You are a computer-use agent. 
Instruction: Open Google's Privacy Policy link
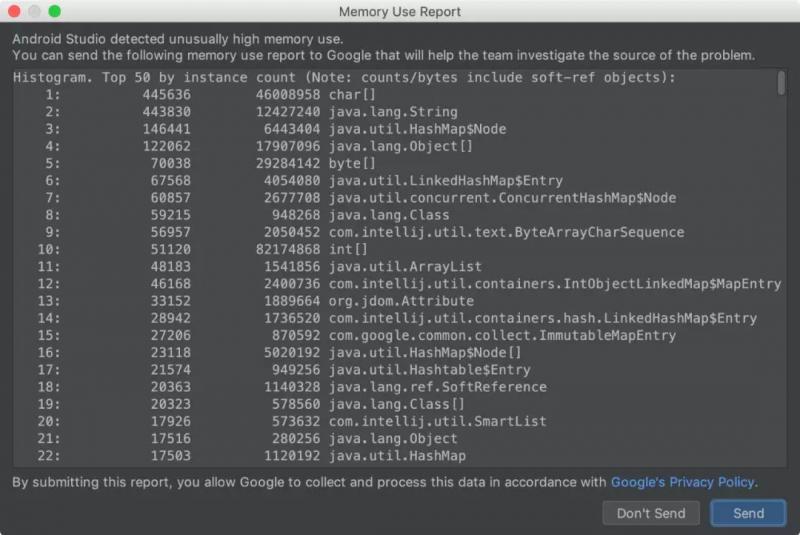683,483
